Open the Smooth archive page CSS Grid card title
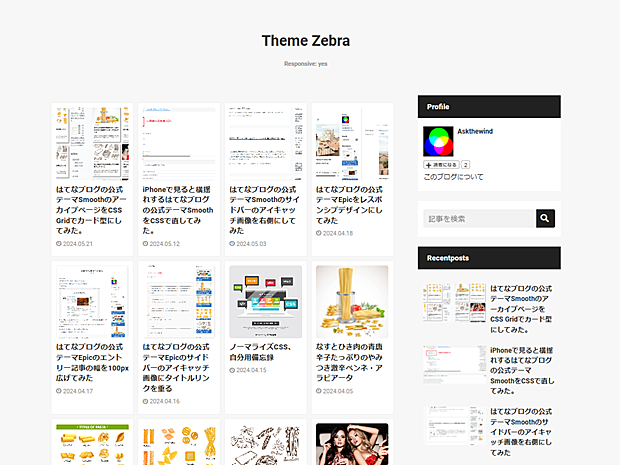 [x=91, y=210]
